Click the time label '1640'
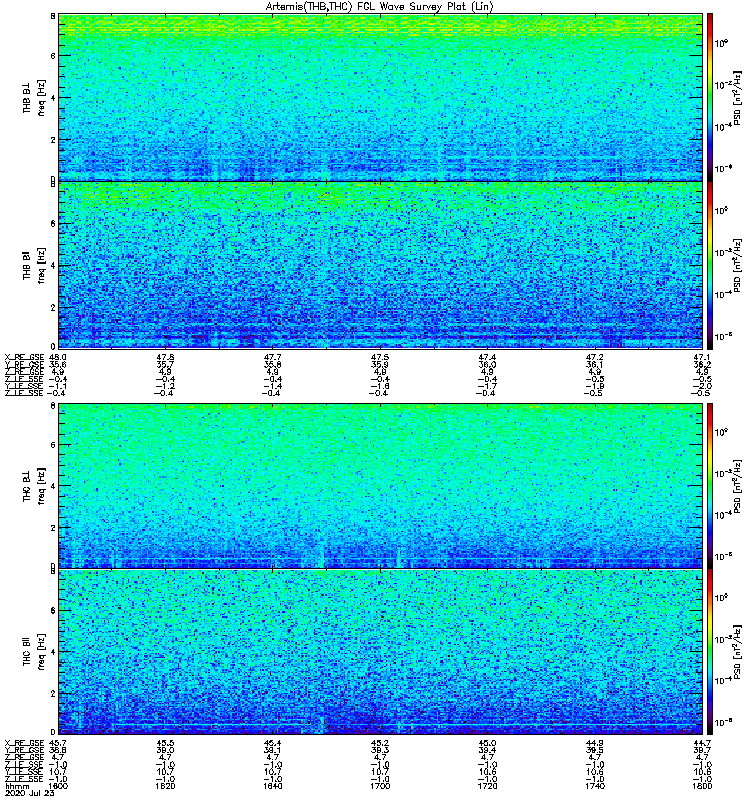750x800 pixels. coord(272,786)
